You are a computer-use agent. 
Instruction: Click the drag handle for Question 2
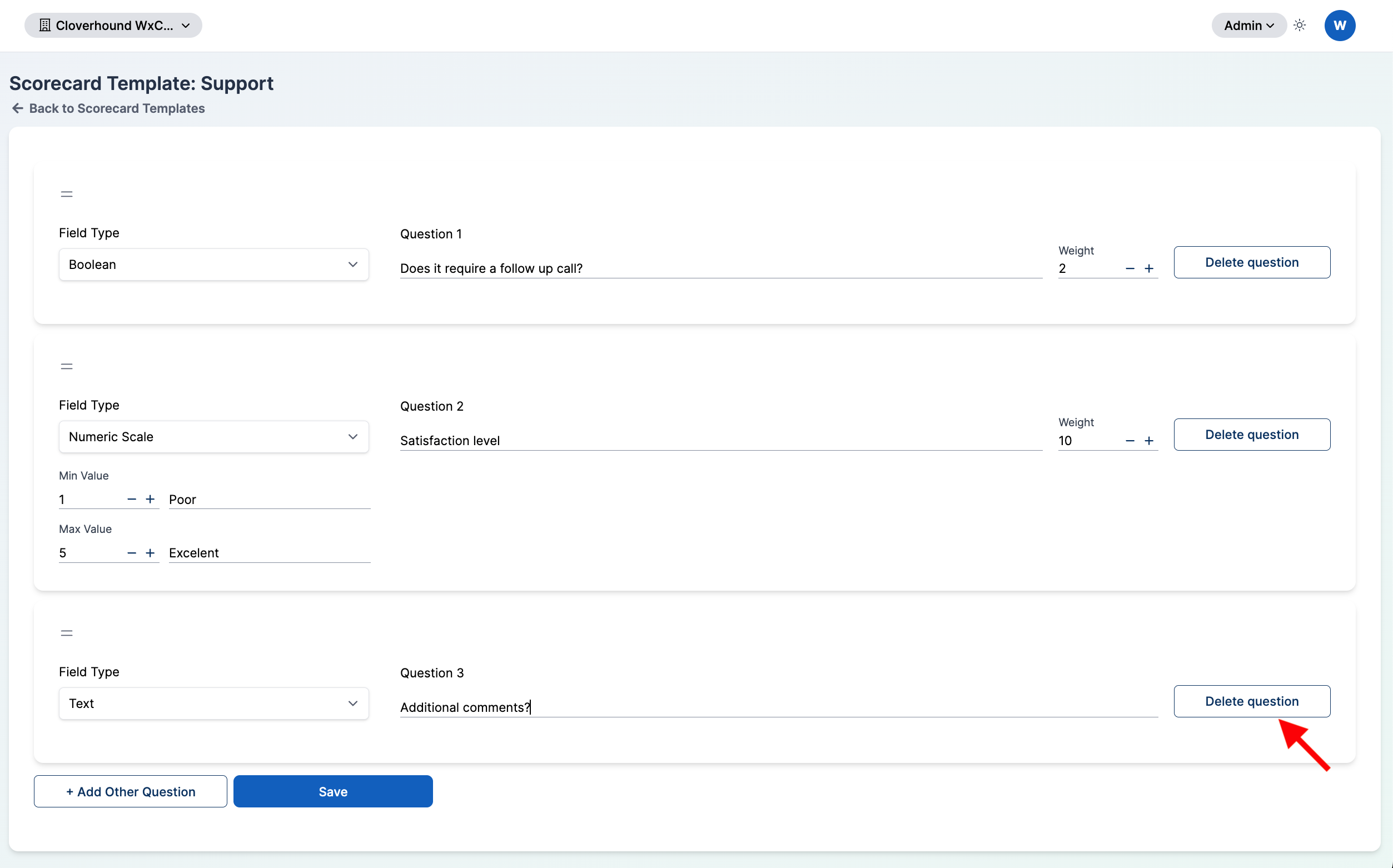67,366
